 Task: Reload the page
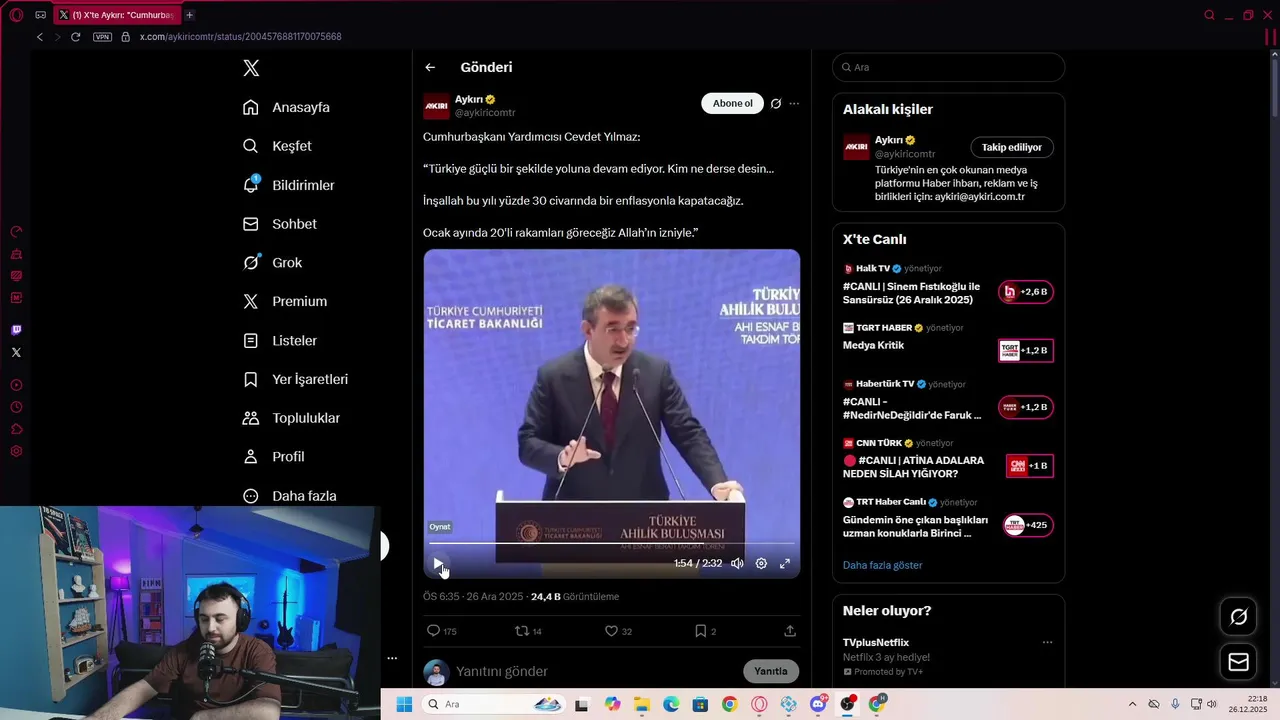pos(75,37)
